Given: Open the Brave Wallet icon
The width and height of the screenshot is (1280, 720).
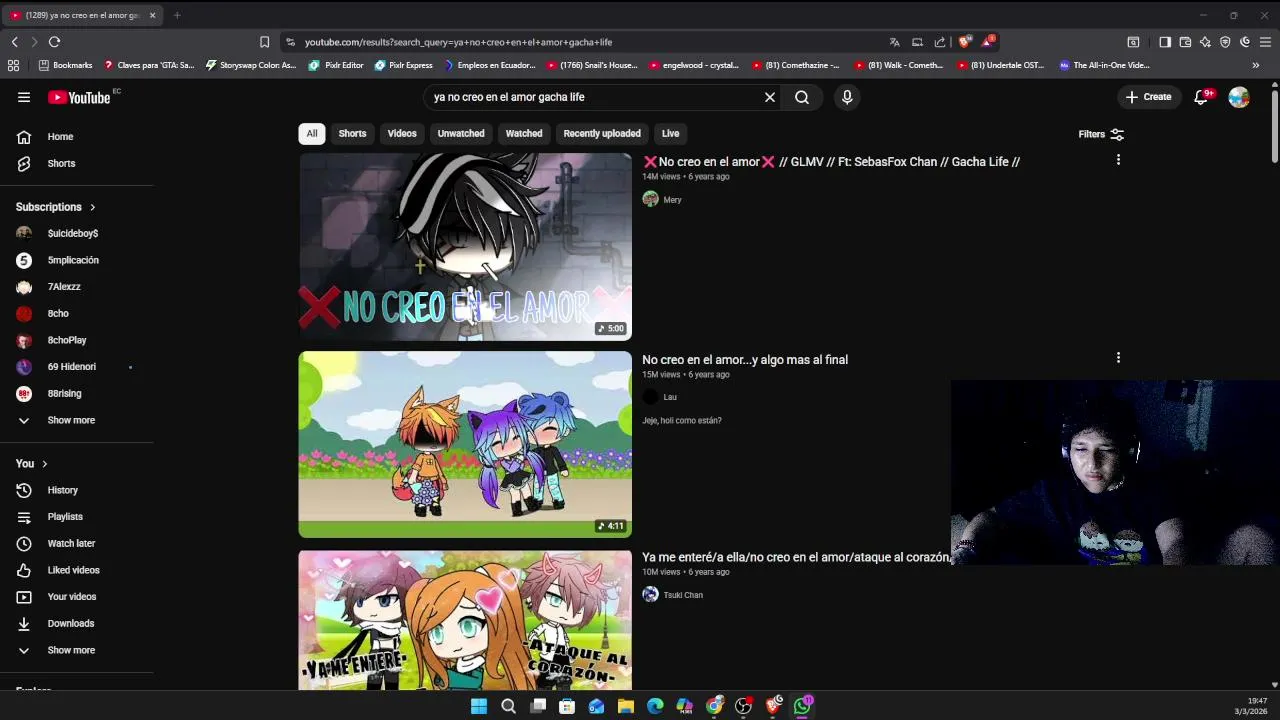Looking at the screenshot, I should 1185,42.
